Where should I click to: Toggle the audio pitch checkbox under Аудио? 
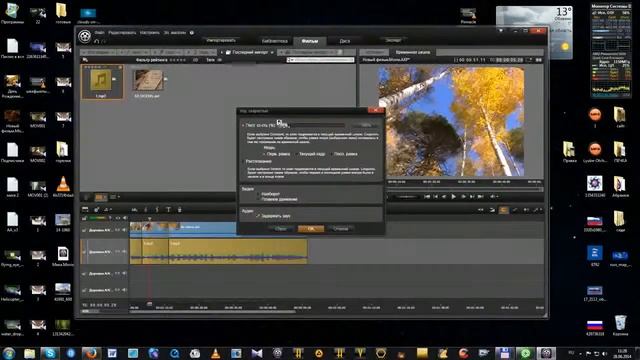[x=258, y=216]
